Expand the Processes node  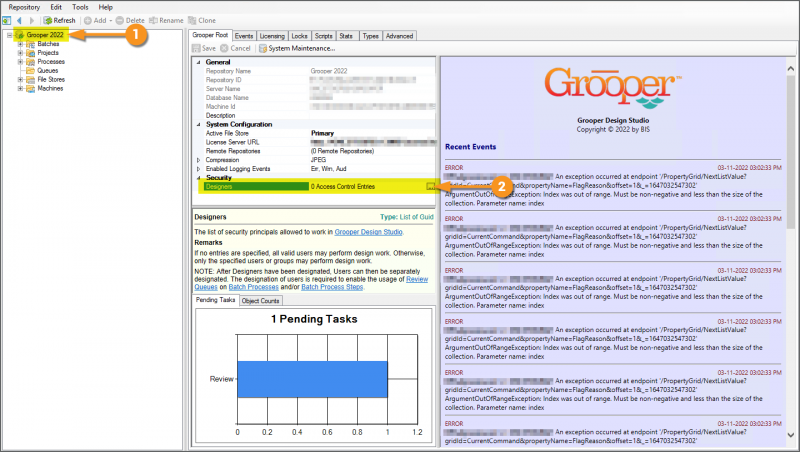tap(20, 62)
